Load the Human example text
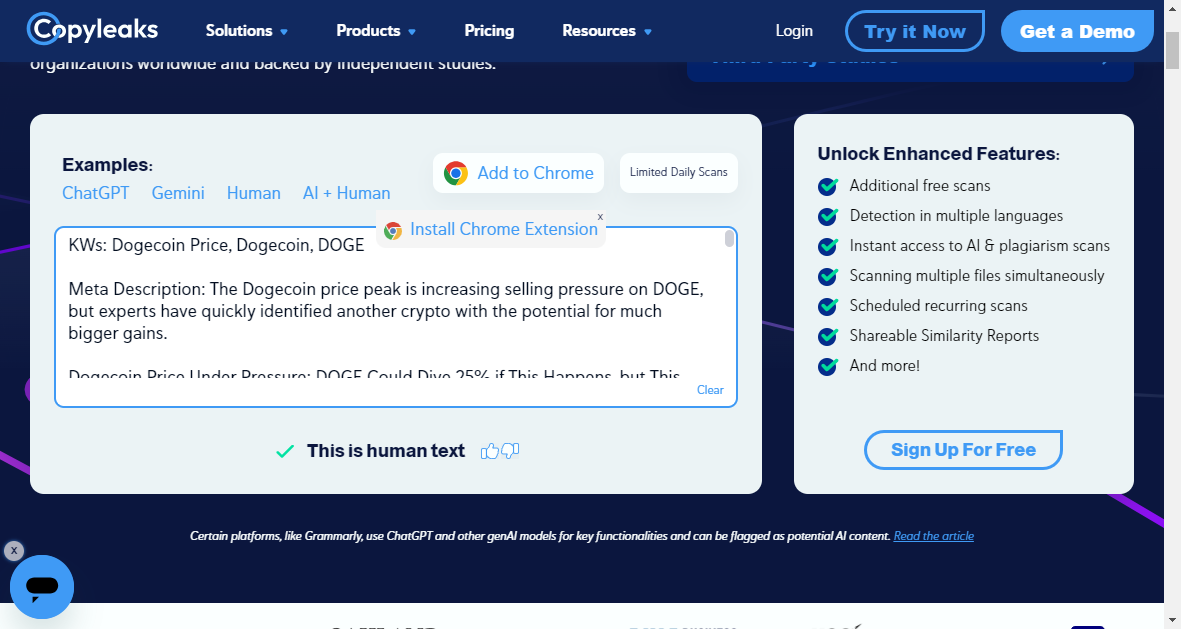The width and height of the screenshot is (1181, 629). pos(254,193)
